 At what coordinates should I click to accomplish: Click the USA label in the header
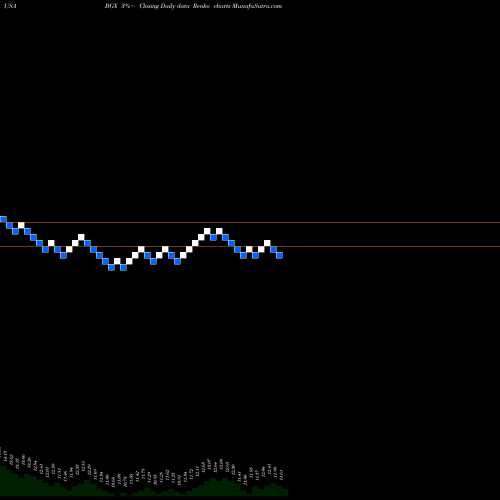[10, 6]
